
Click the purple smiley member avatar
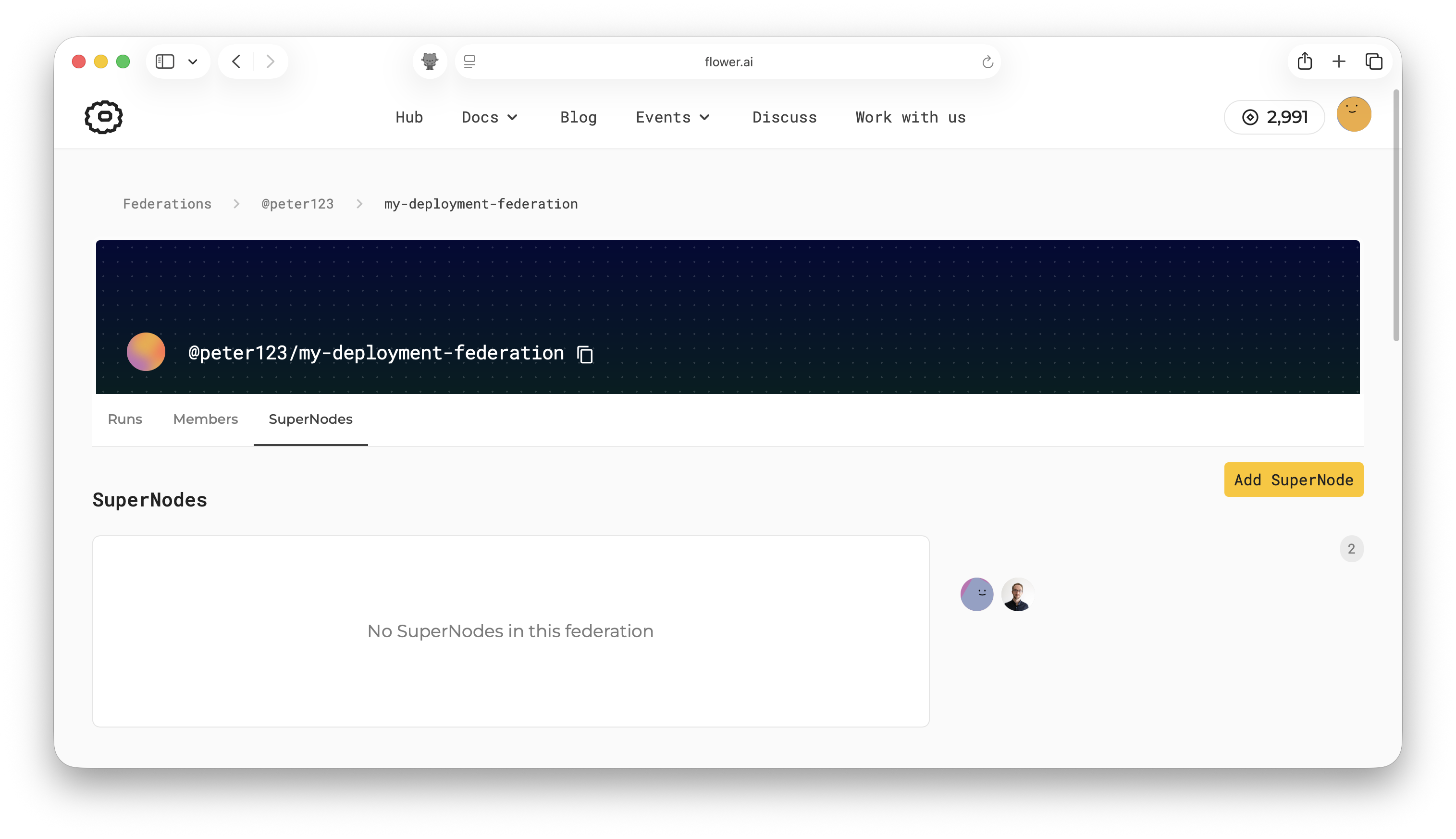(976, 594)
